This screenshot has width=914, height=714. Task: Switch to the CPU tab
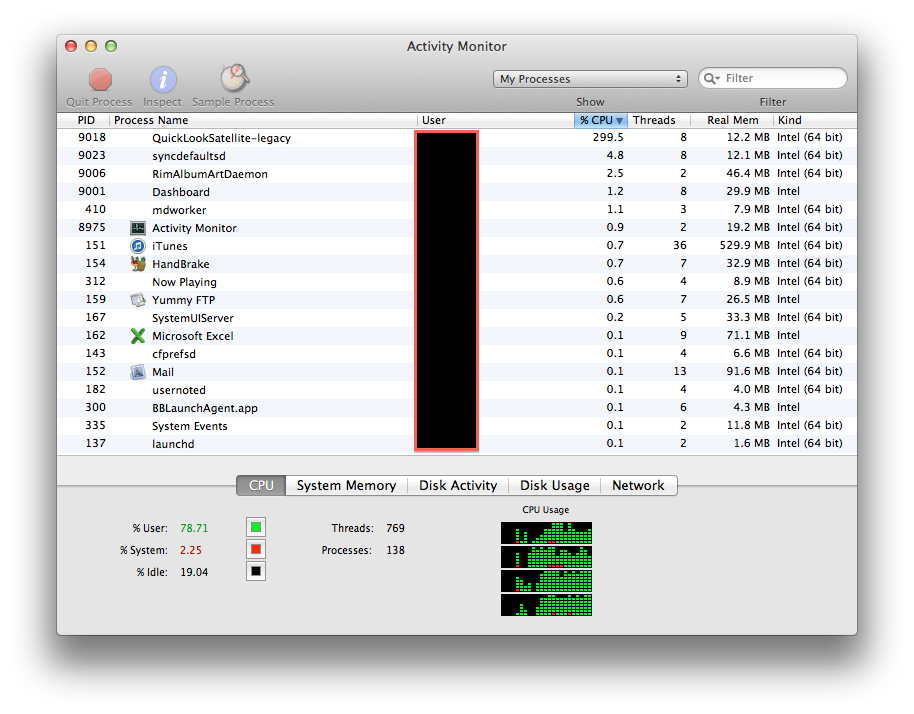point(261,486)
